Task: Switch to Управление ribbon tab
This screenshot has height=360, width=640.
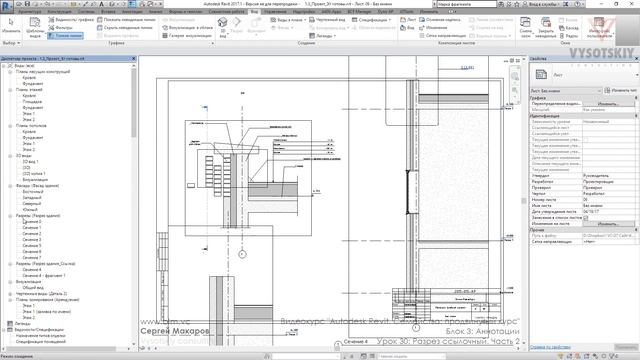Action: pyautogui.click(x=275, y=12)
